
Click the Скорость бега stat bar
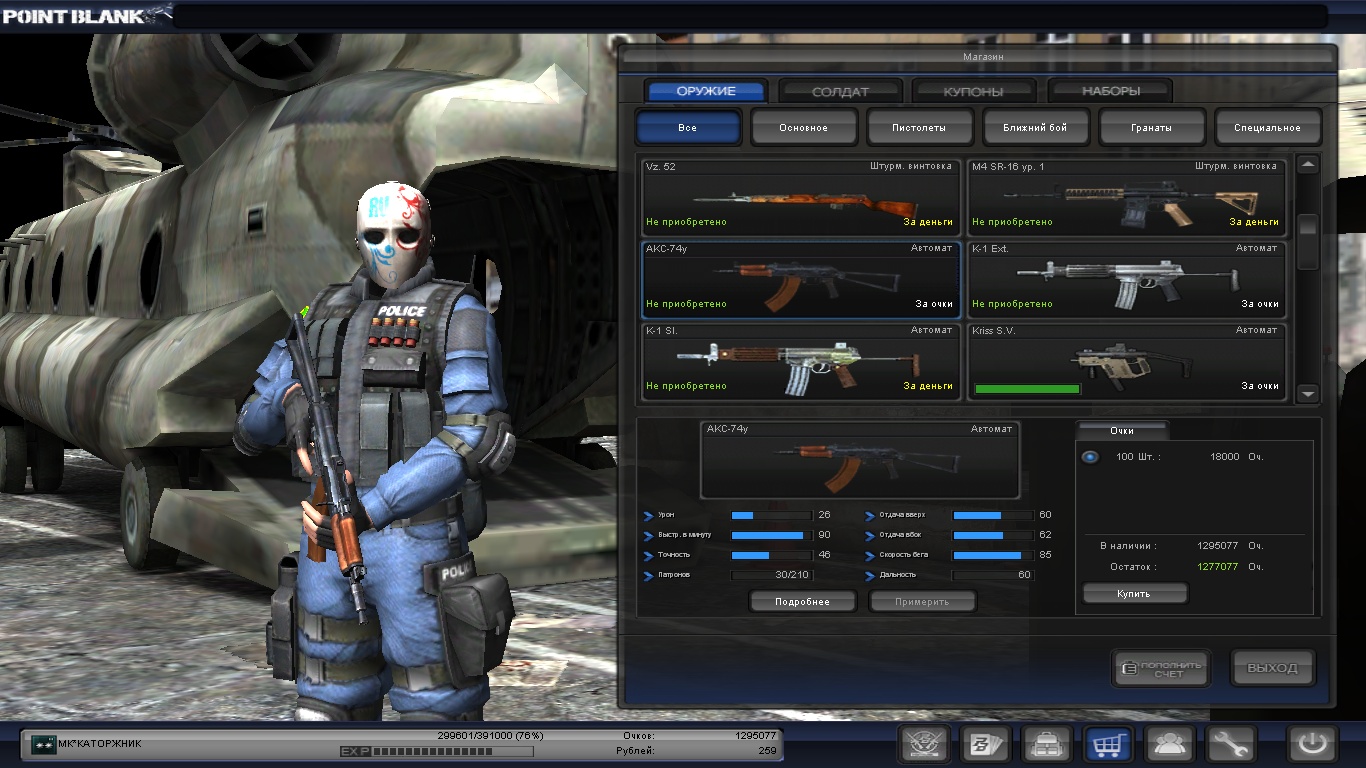992,556
